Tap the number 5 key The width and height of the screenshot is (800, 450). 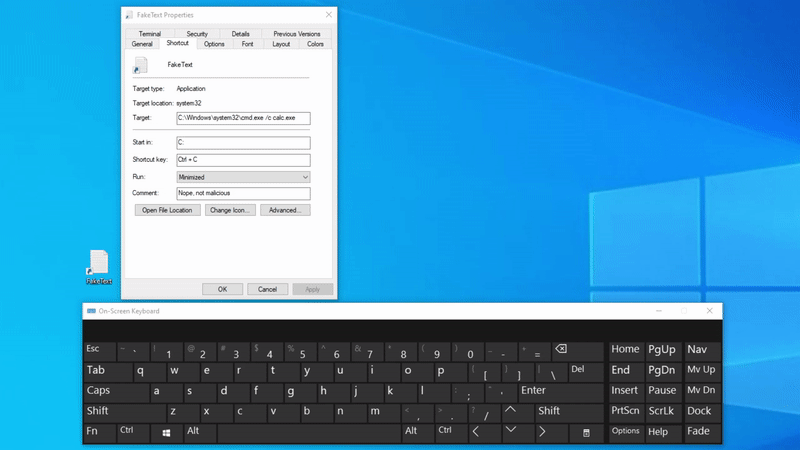click(301, 351)
